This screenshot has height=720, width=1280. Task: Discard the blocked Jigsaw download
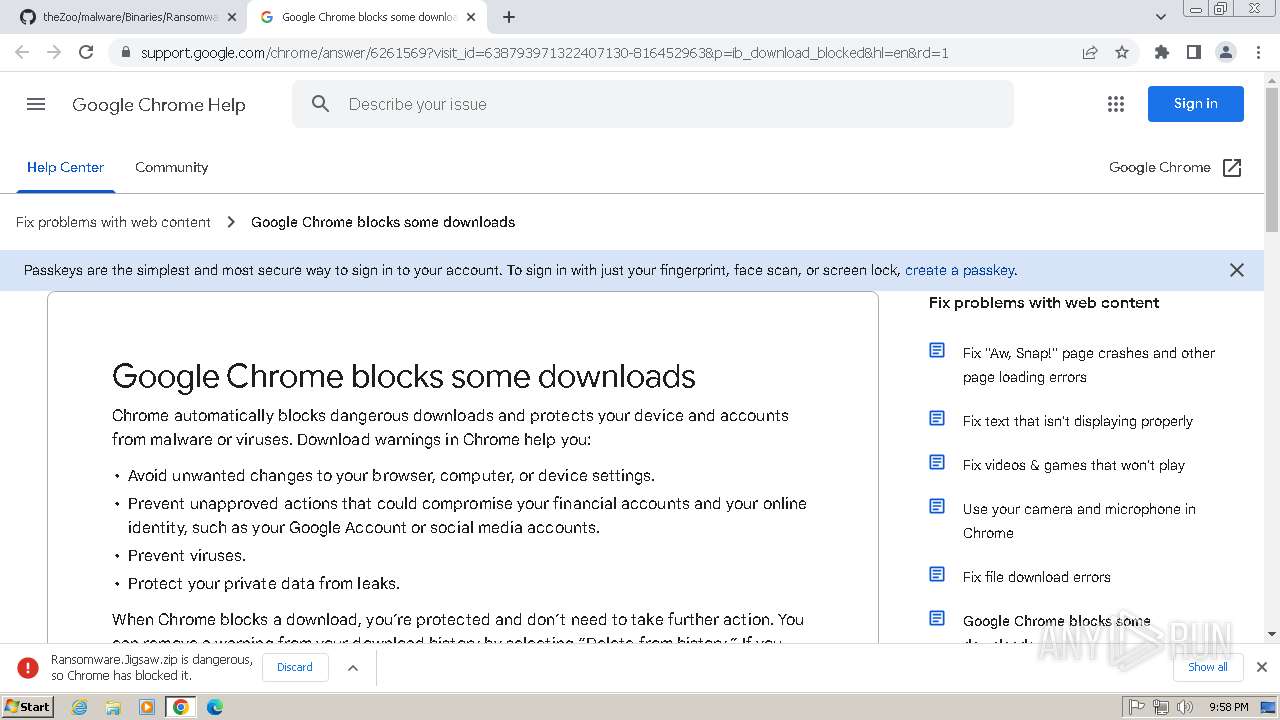(295, 667)
